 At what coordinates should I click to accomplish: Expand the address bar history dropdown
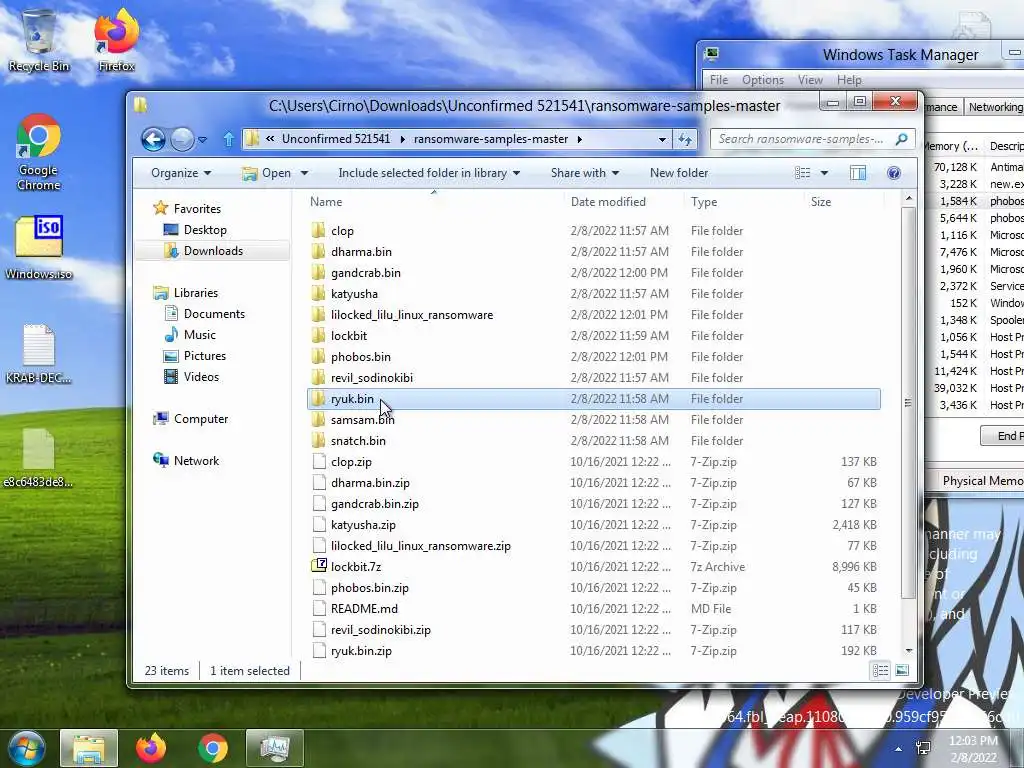pos(662,139)
